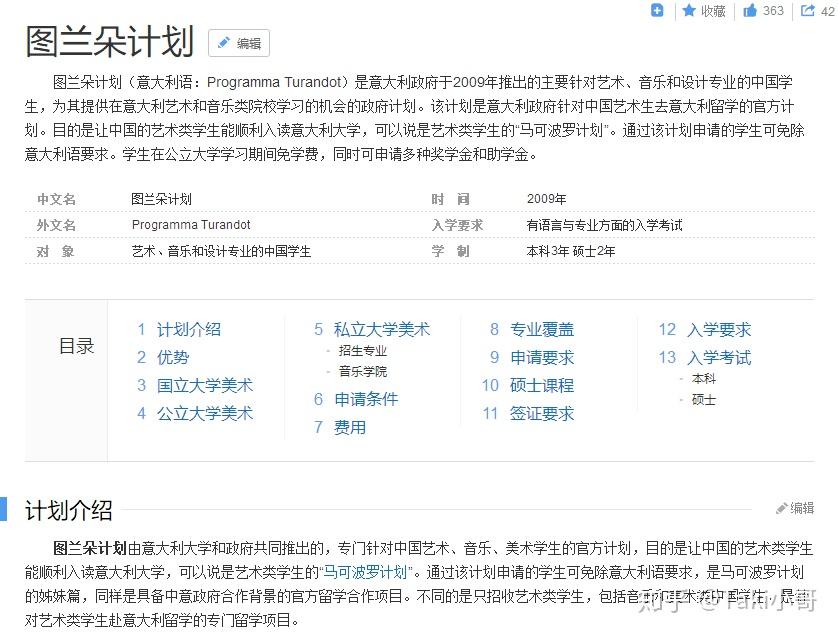Click the 编辑 link in 计划介绍 section
Viewport: 838px width, 634px height.
802,508
